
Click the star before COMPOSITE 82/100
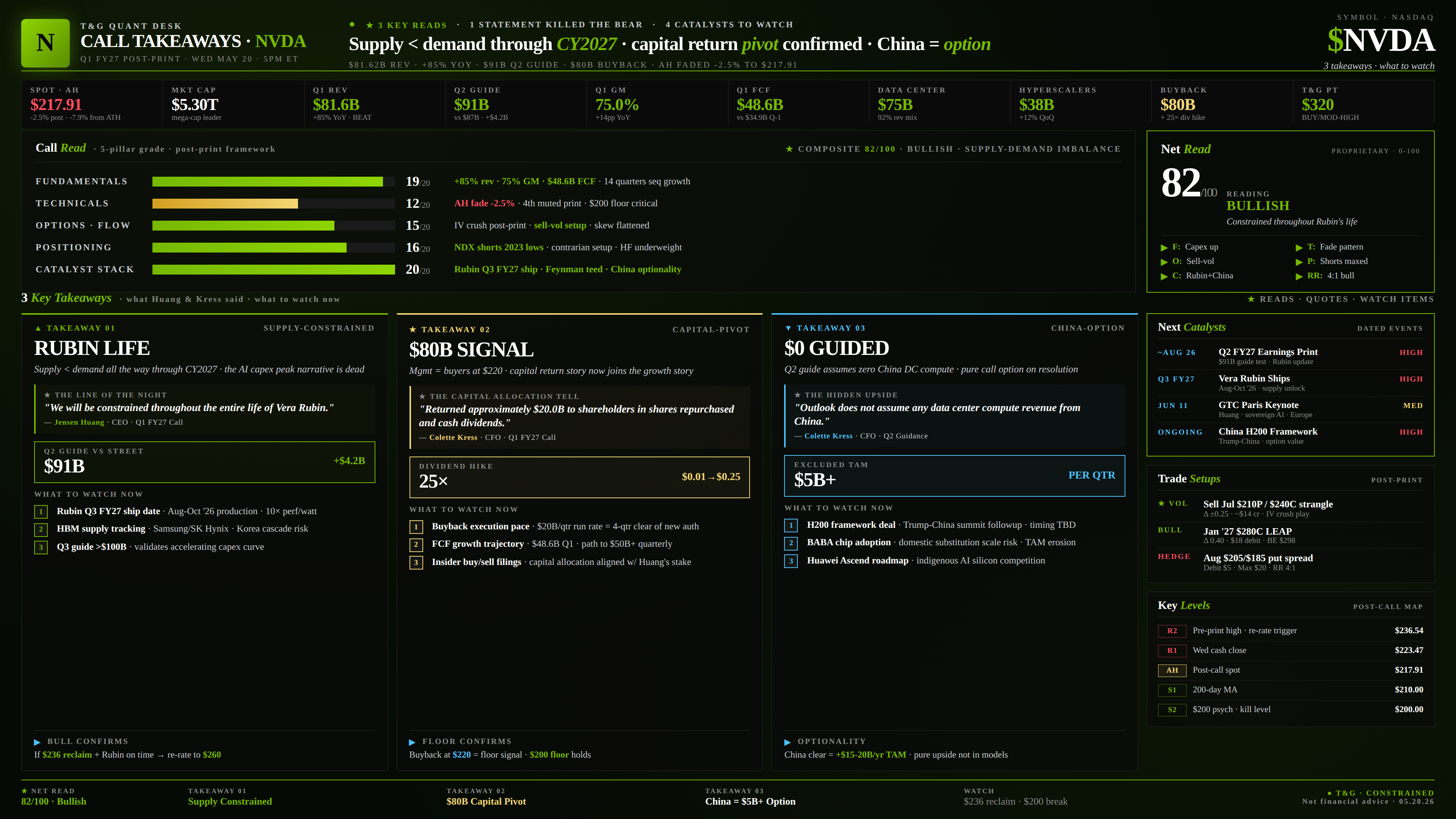click(x=789, y=149)
